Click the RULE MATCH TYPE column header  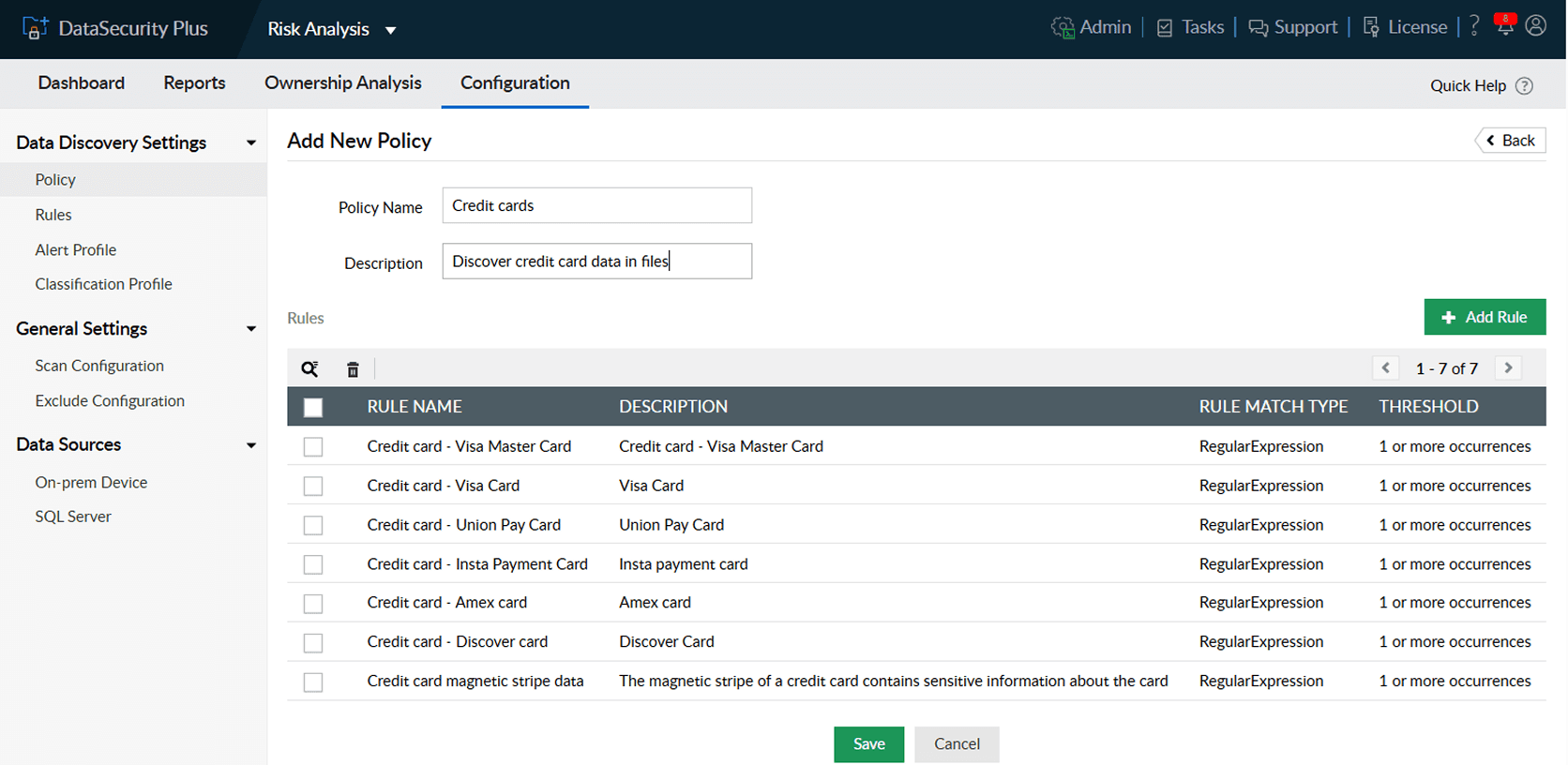pos(1274,407)
